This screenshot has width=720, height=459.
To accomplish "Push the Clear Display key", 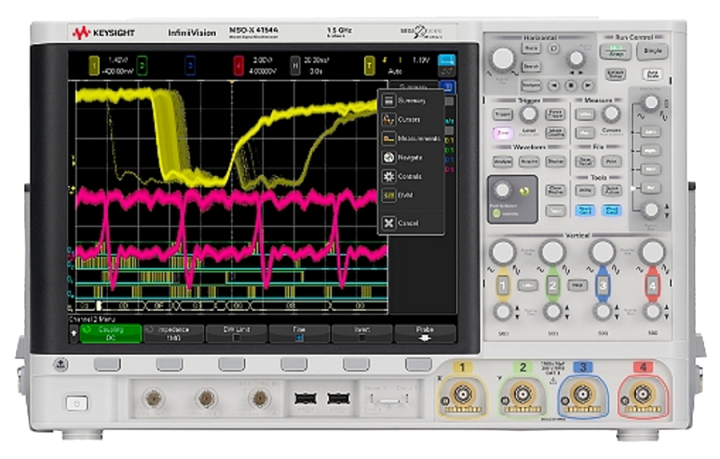I will pyautogui.click(x=555, y=190).
